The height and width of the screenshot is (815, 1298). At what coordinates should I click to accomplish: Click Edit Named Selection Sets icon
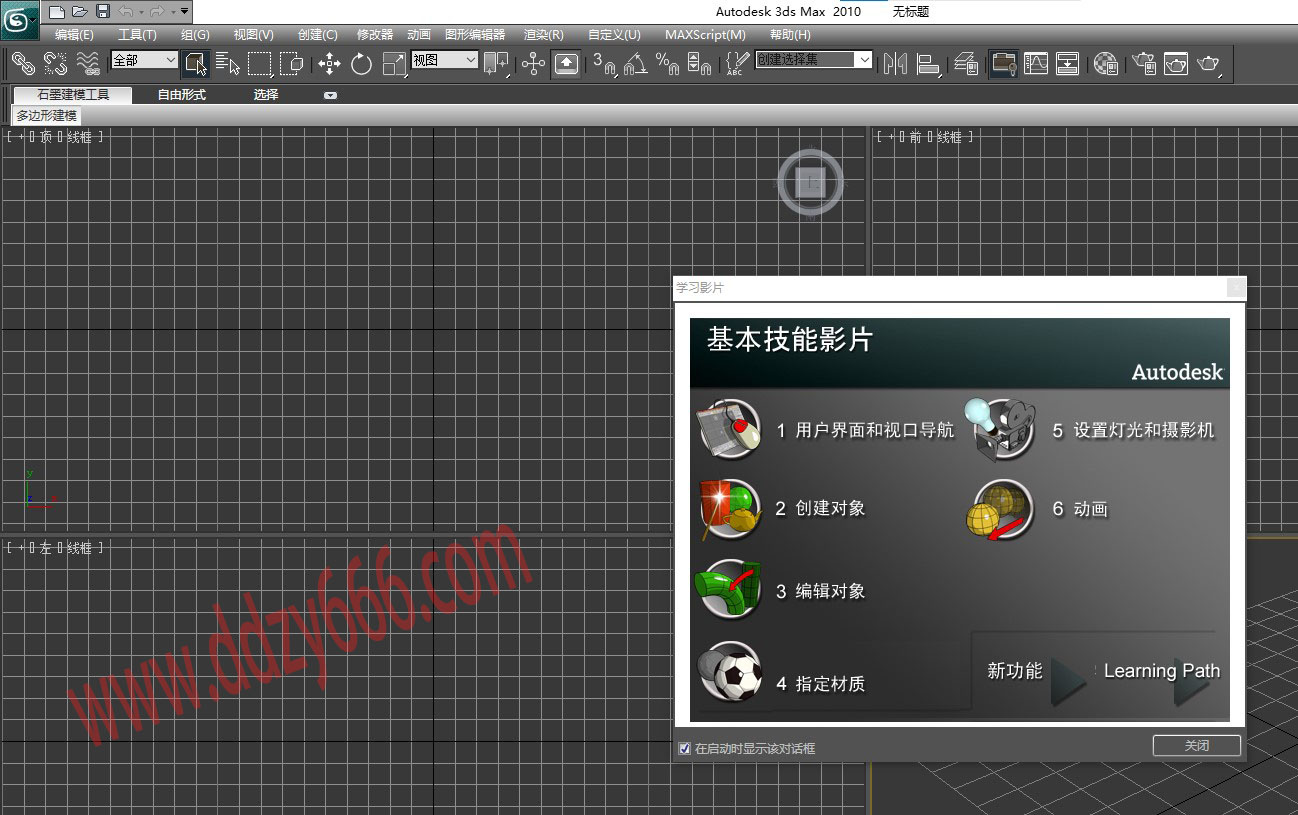click(737, 64)
